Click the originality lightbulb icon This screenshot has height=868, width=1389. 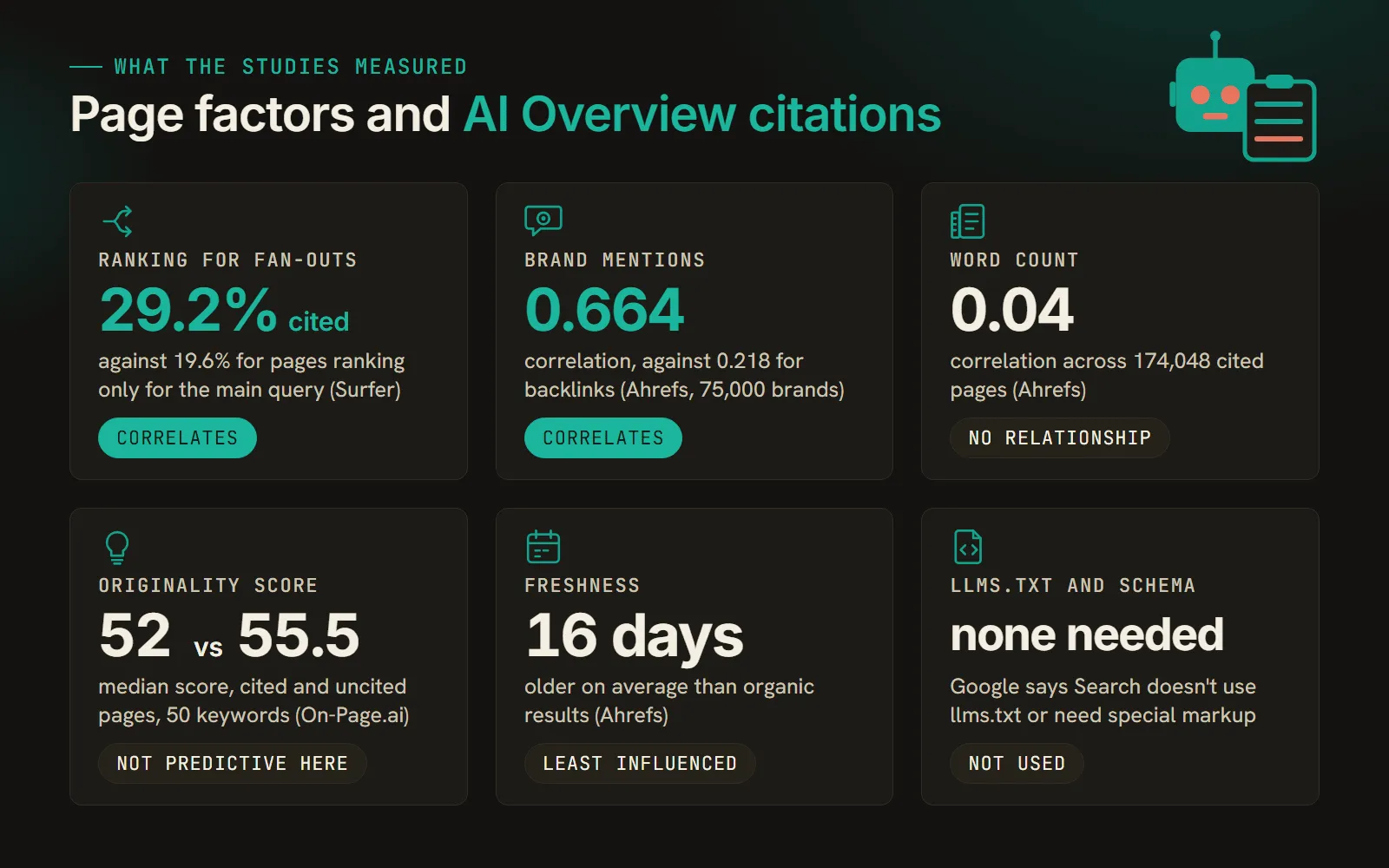point(117,548)
